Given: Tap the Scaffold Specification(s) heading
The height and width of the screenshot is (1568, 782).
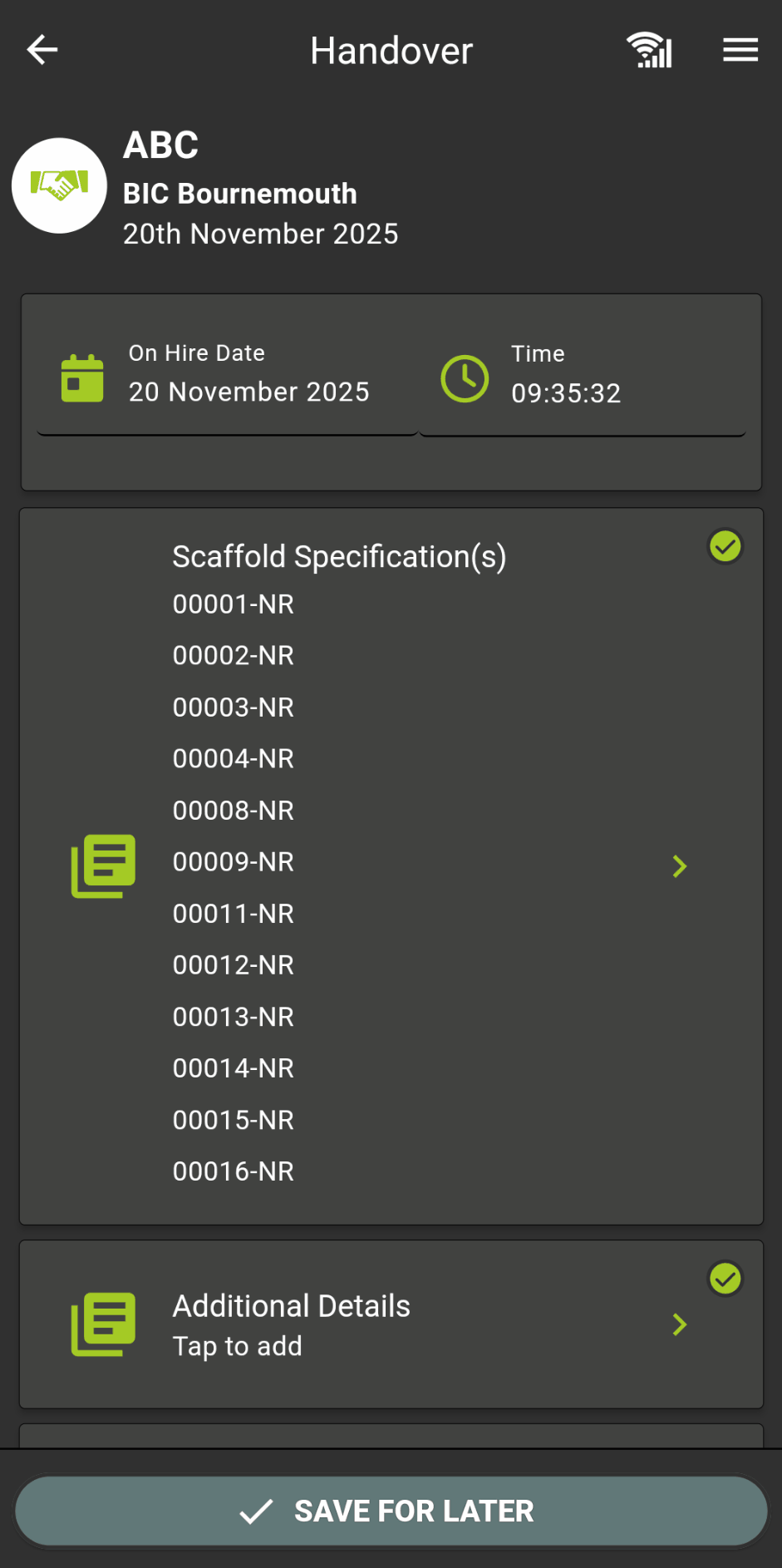Looking at the screenshot, I should (339, 556).
